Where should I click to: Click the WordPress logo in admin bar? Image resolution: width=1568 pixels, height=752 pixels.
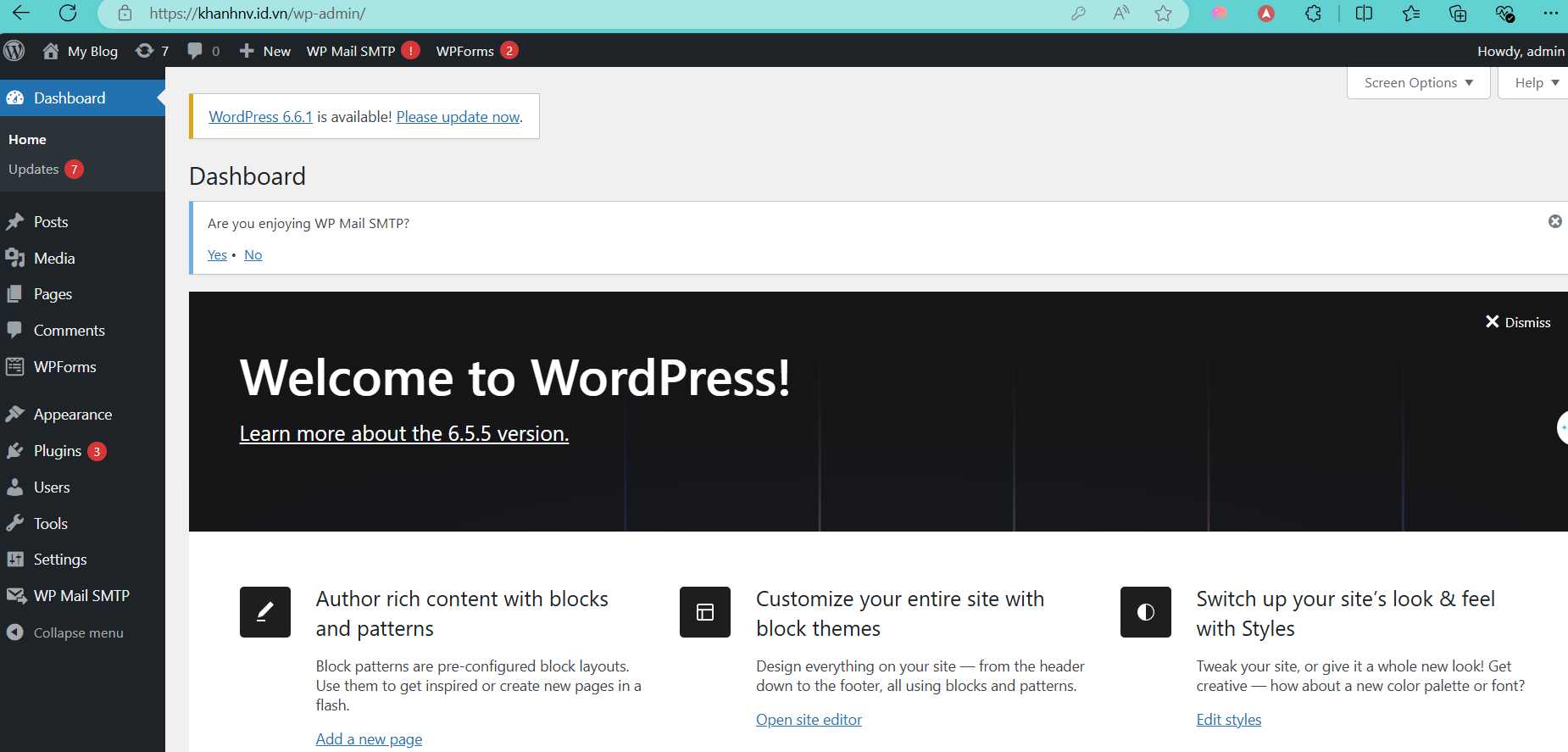pos(14,51)
